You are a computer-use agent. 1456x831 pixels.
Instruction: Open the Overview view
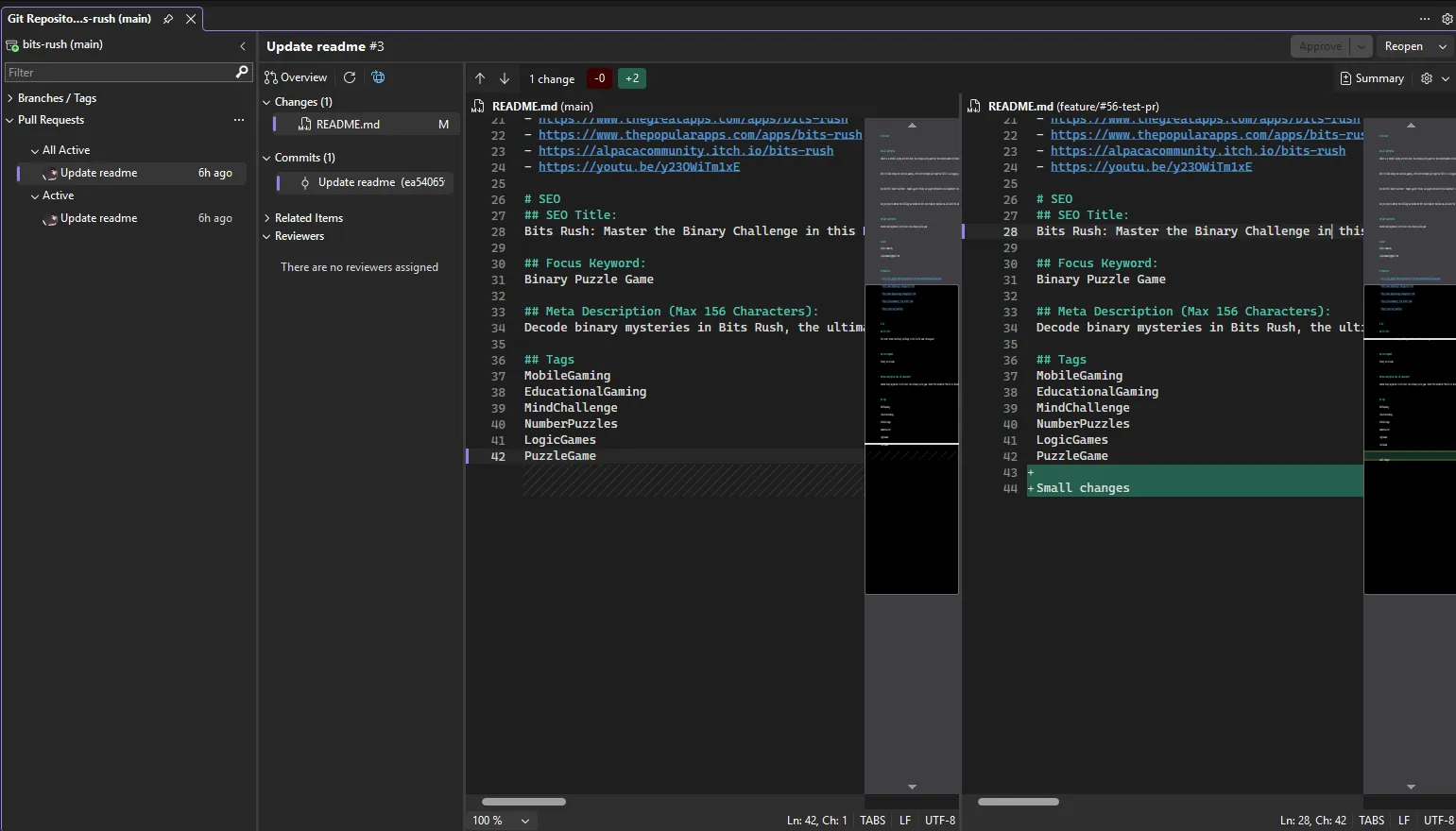296,77
